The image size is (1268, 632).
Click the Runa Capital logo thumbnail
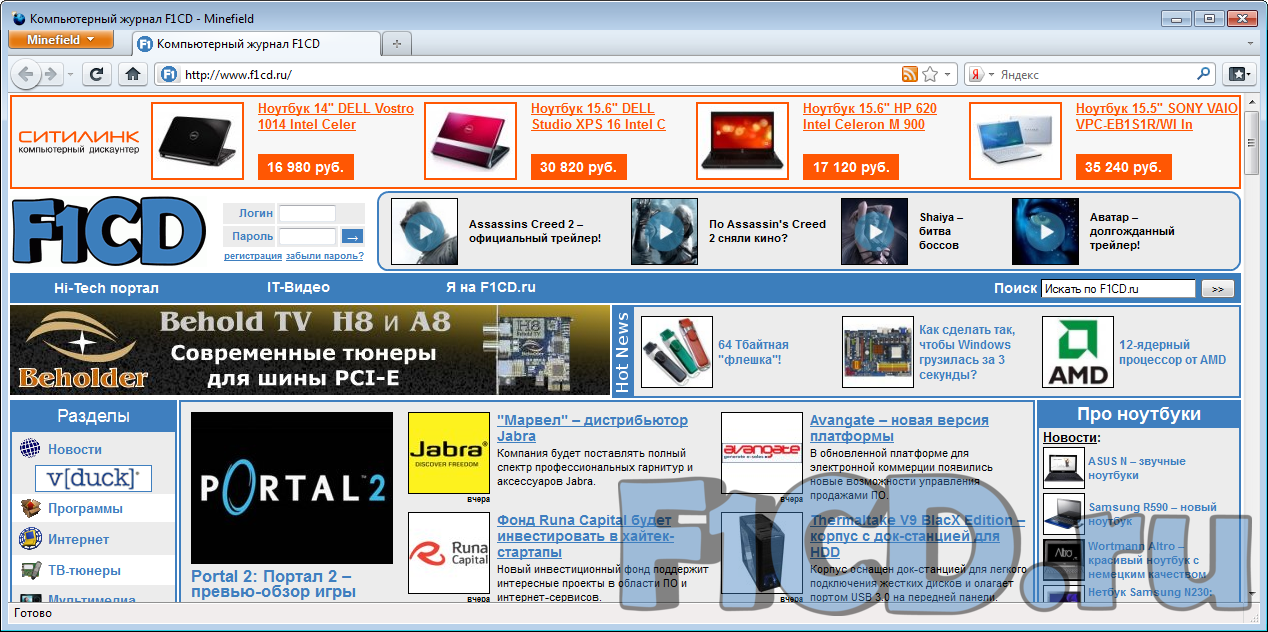pos(449,553)
